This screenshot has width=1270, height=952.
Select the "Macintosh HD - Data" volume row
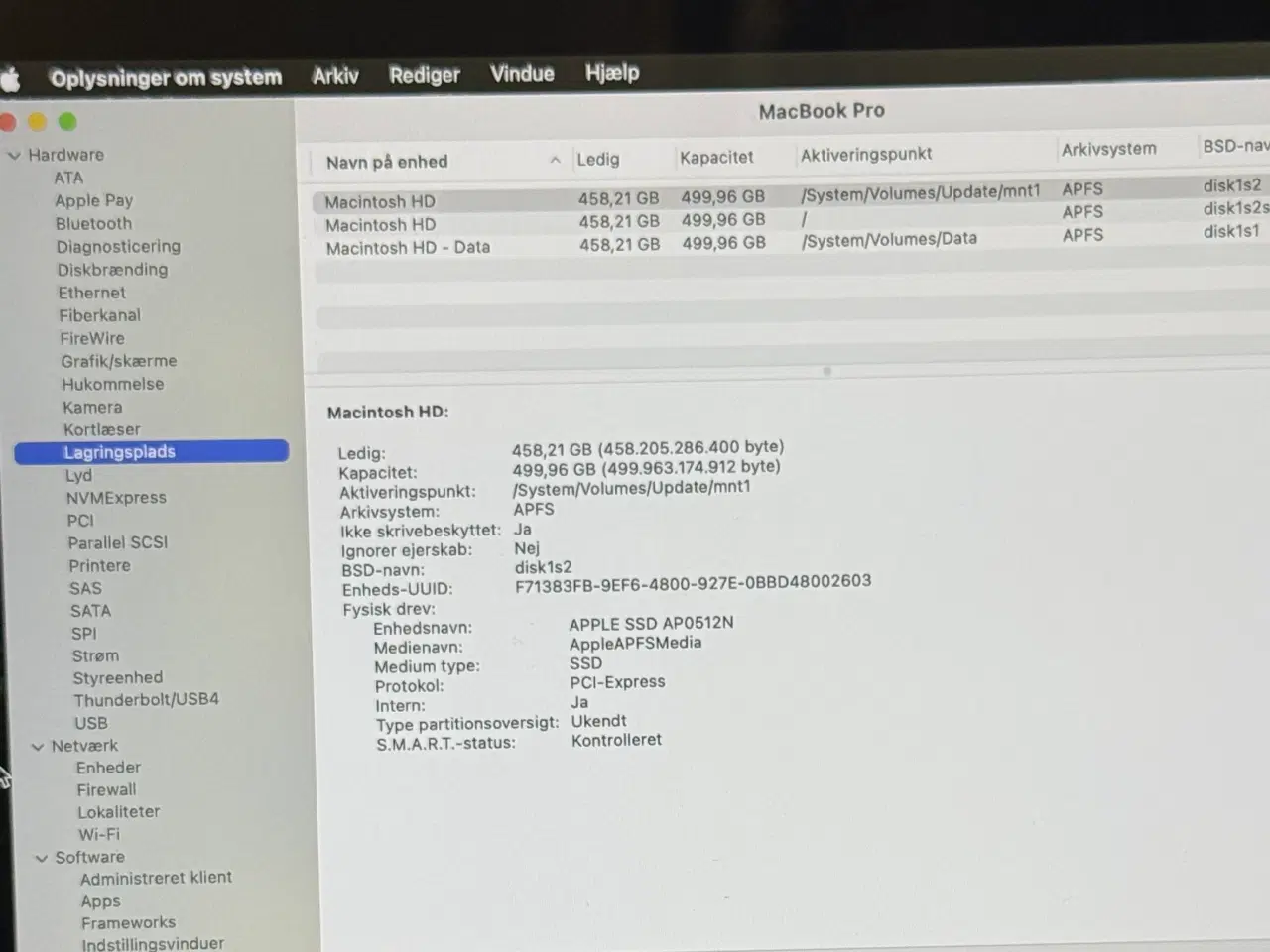pos(408,246)
